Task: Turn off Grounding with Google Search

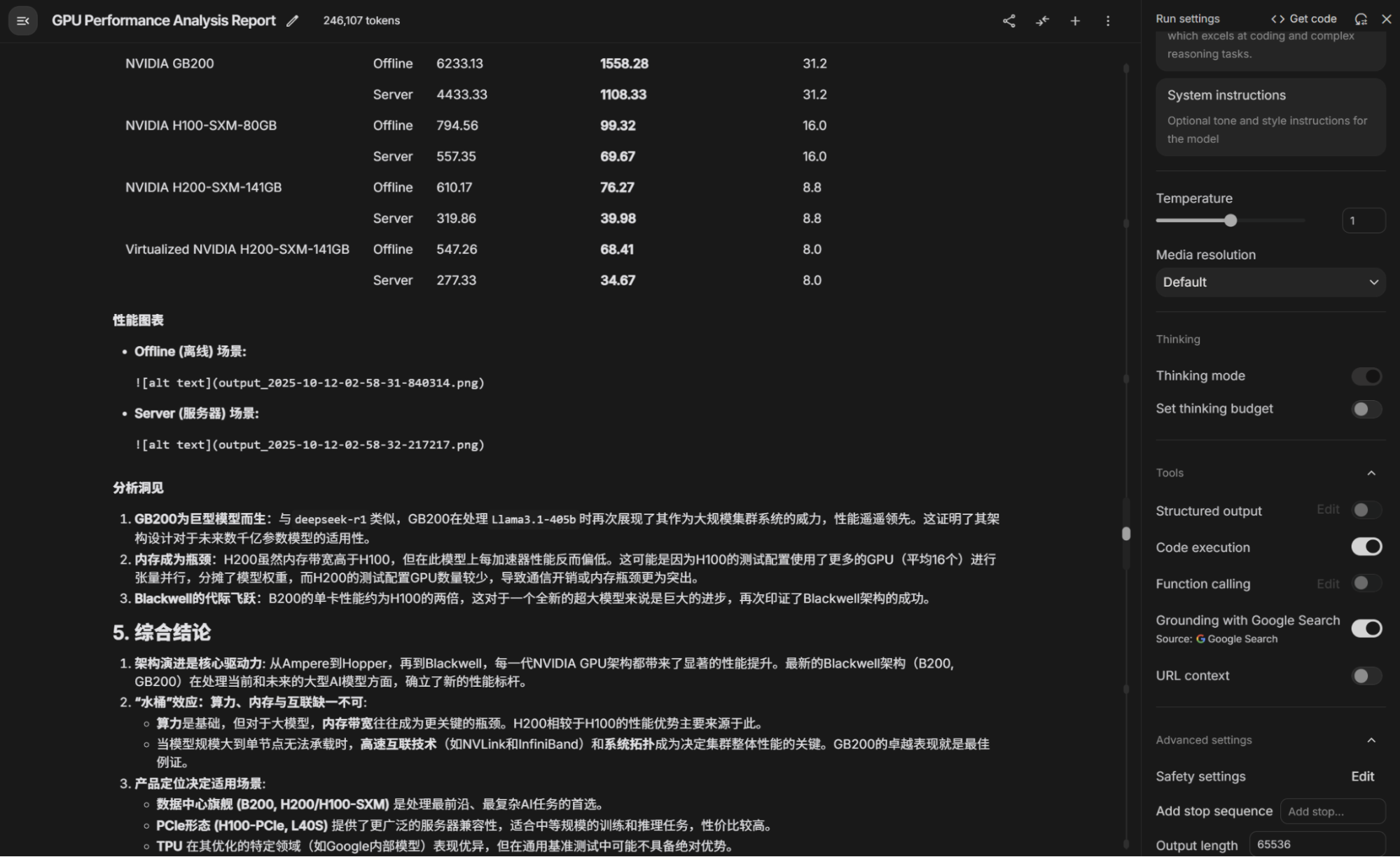Action: [1366, 629]
